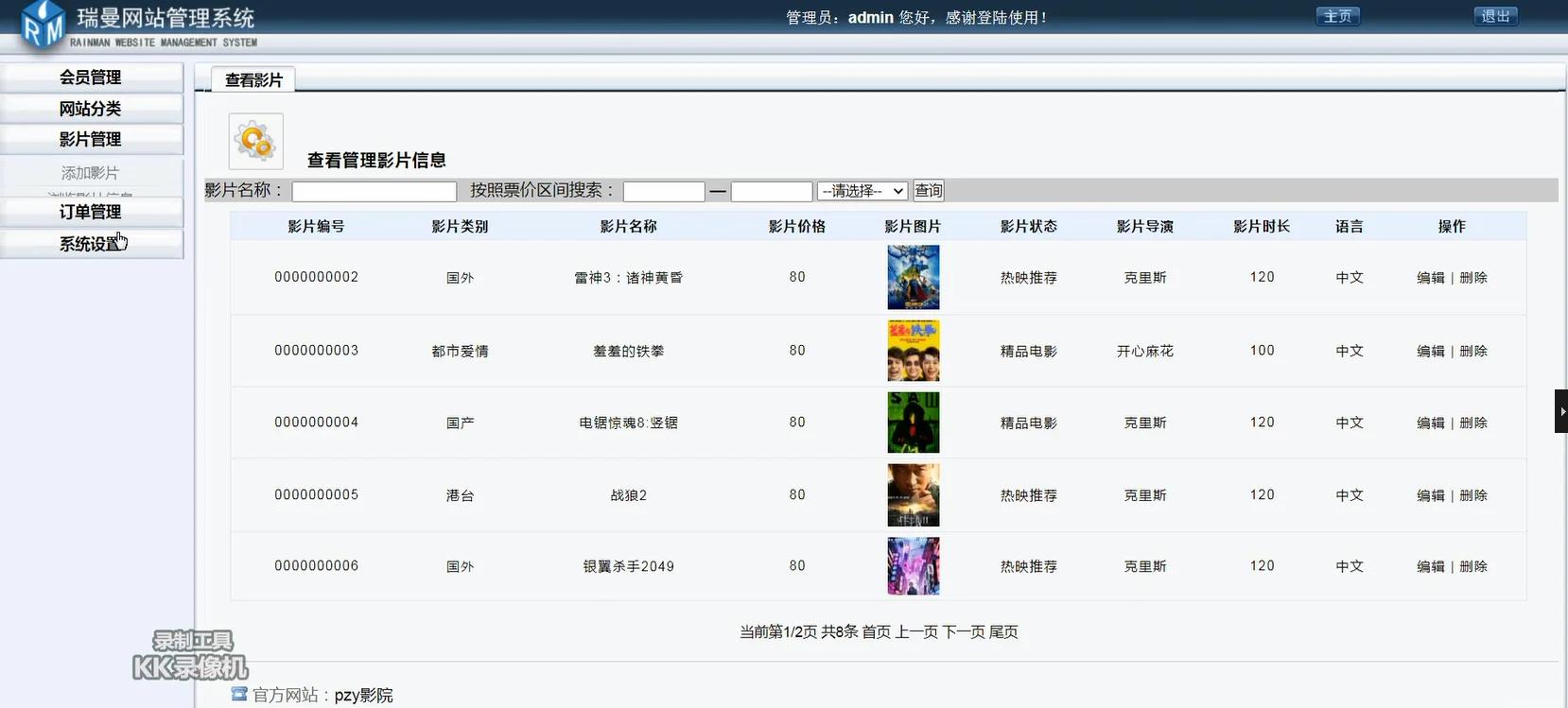Click the 影片价格 column header

[797, 226]
